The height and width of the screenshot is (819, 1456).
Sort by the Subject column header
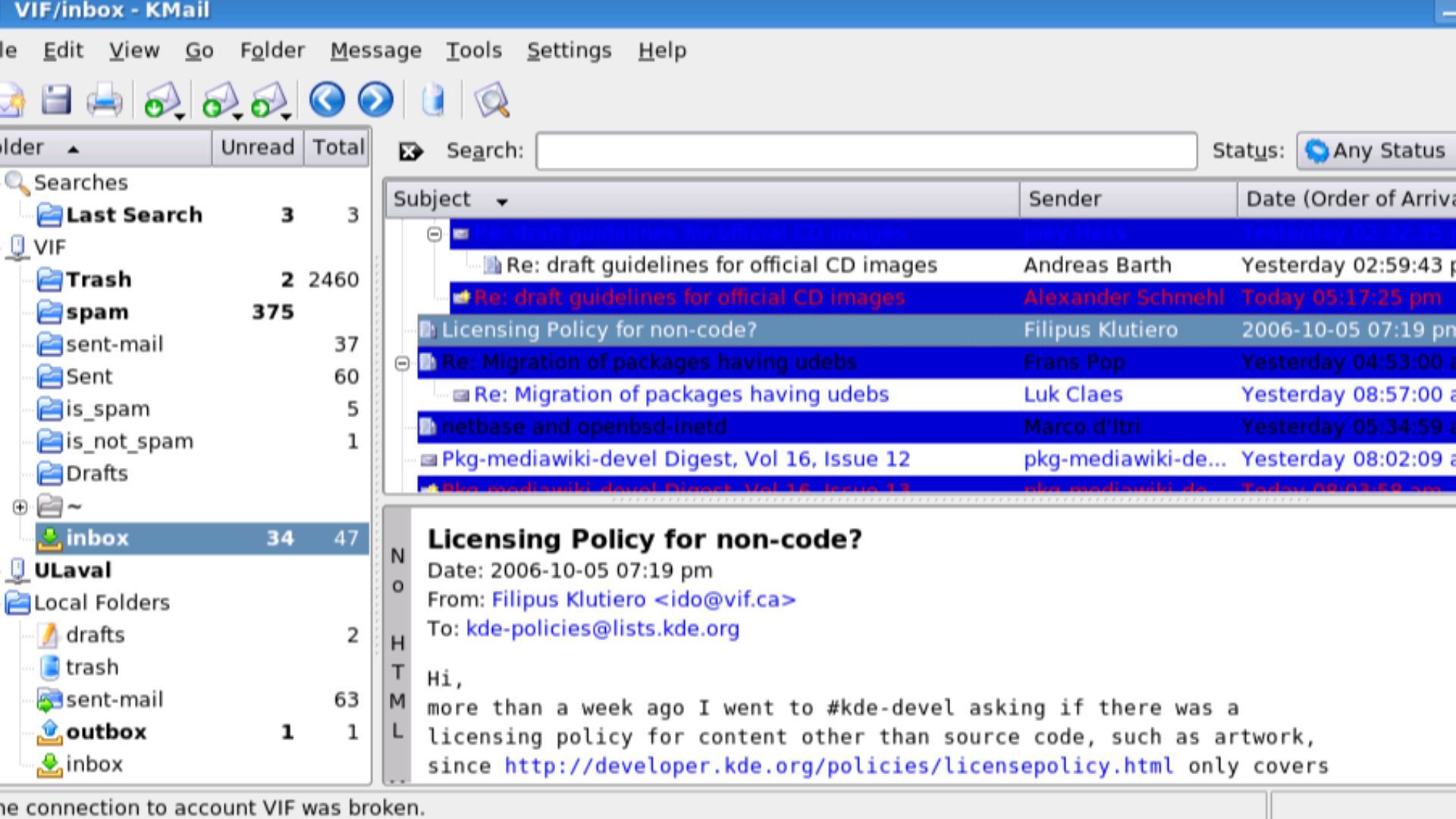701,199
